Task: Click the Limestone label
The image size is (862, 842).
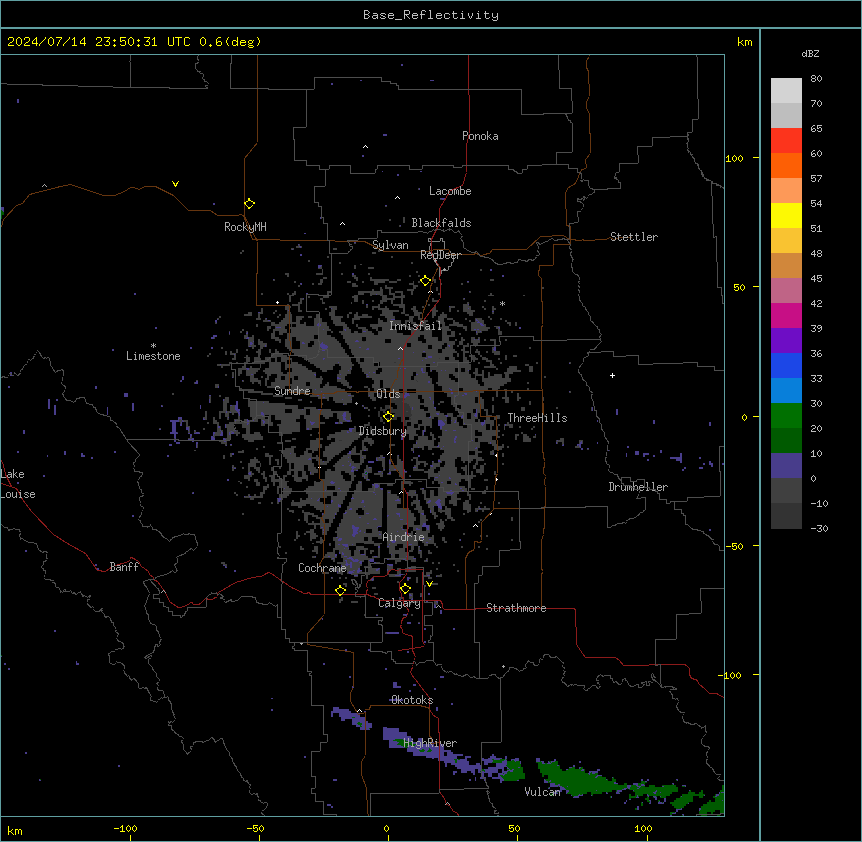Action: tap(153, 356)
